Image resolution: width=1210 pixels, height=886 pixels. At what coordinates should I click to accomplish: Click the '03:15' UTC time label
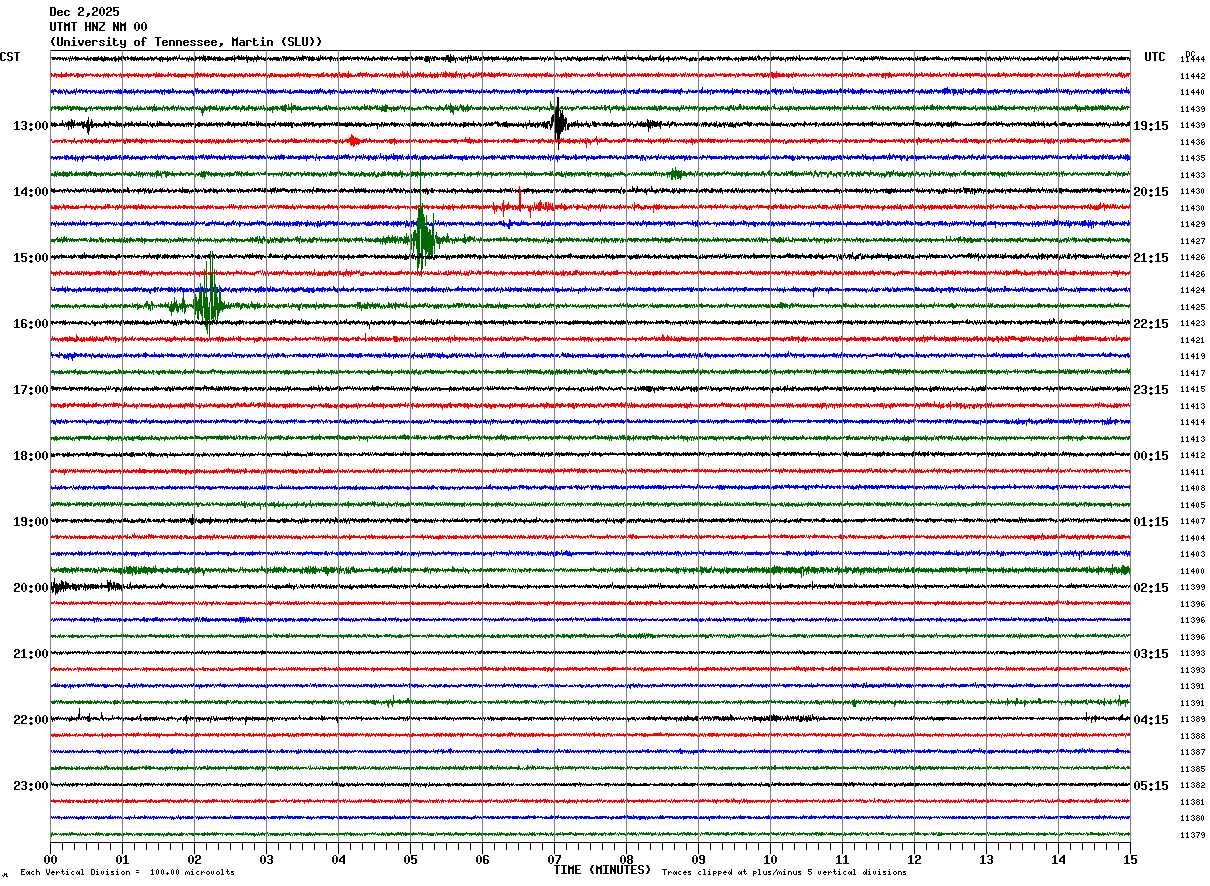[x=1151, y=653]
